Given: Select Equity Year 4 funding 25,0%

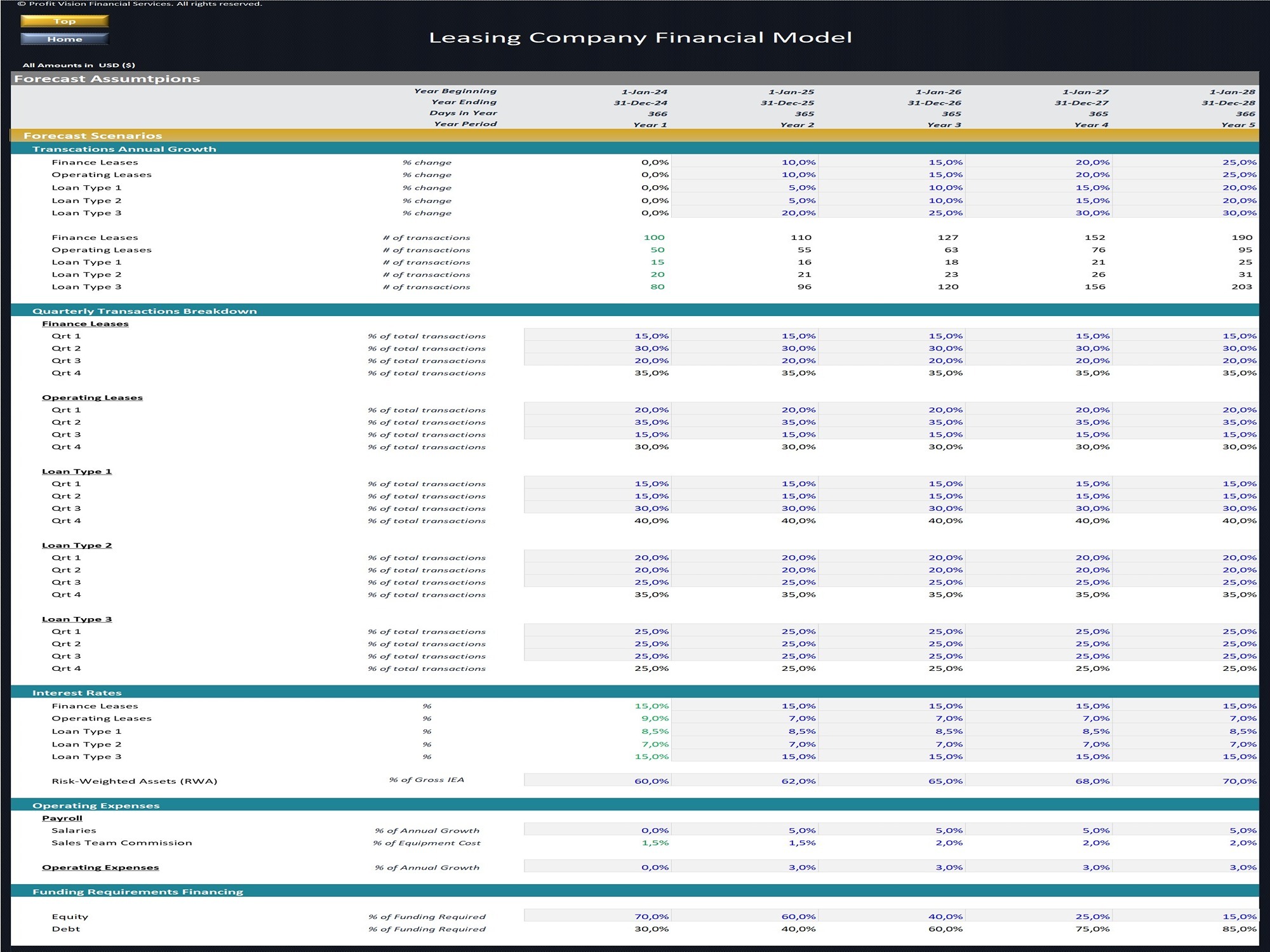Looking at the screenshot, I should [1092, 916].
